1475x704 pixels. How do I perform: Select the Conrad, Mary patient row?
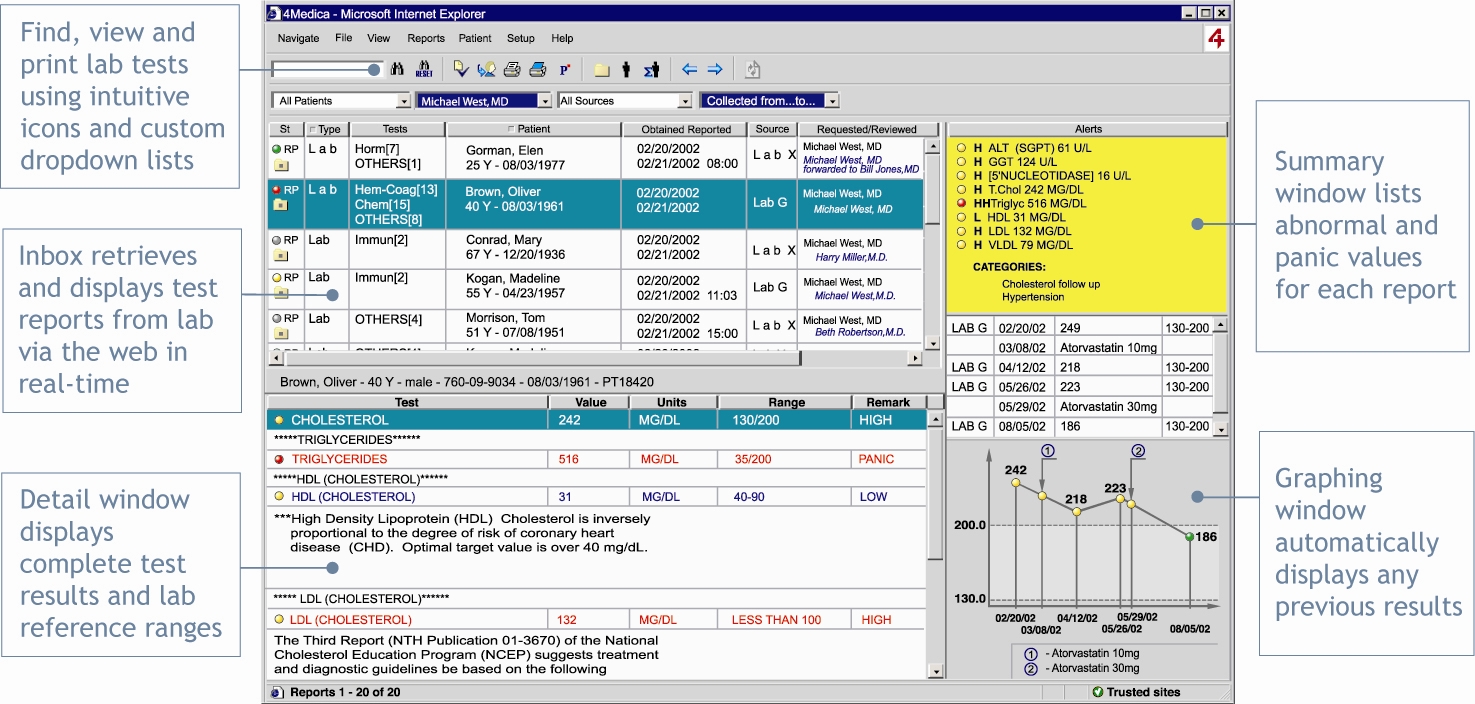(x=595, y=249)
